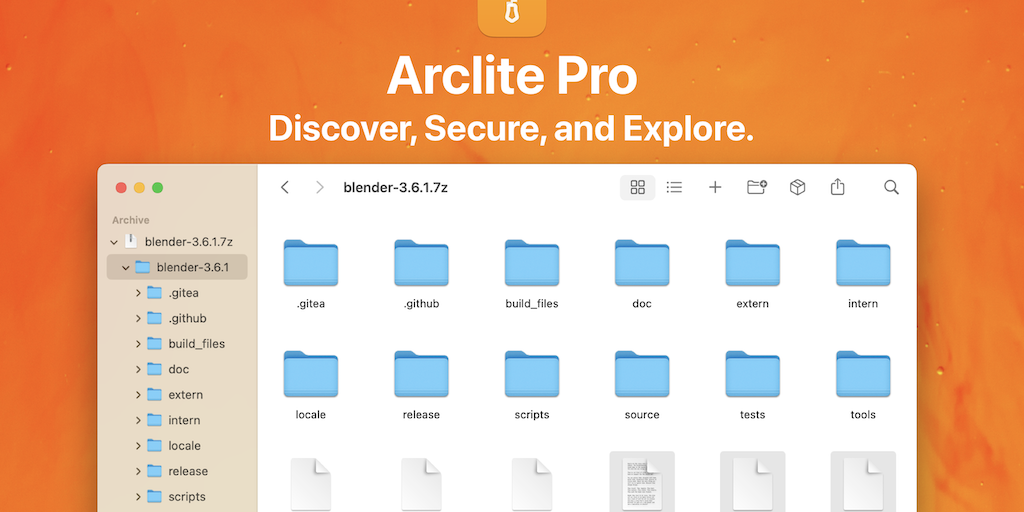
Task: Expand doc in the sidebar tree
Action: [138, 369]
